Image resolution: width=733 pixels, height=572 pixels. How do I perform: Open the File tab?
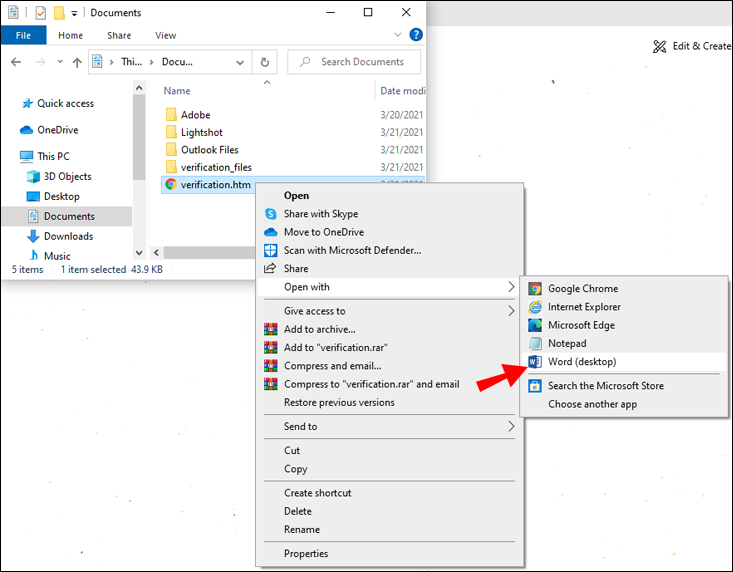point(23,35)
